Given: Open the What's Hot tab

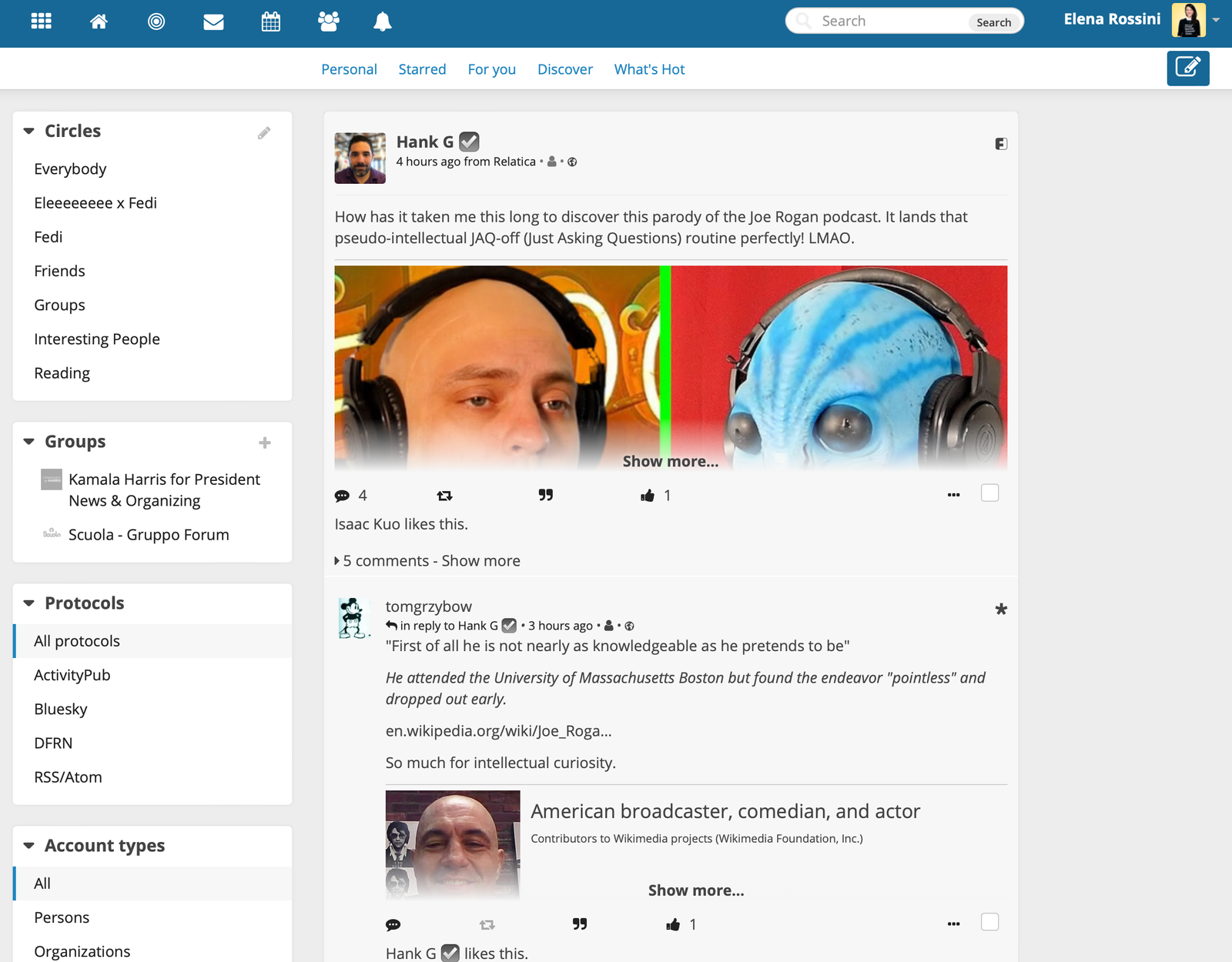Looking at the screenshot, I should click(x=649, y=69).
